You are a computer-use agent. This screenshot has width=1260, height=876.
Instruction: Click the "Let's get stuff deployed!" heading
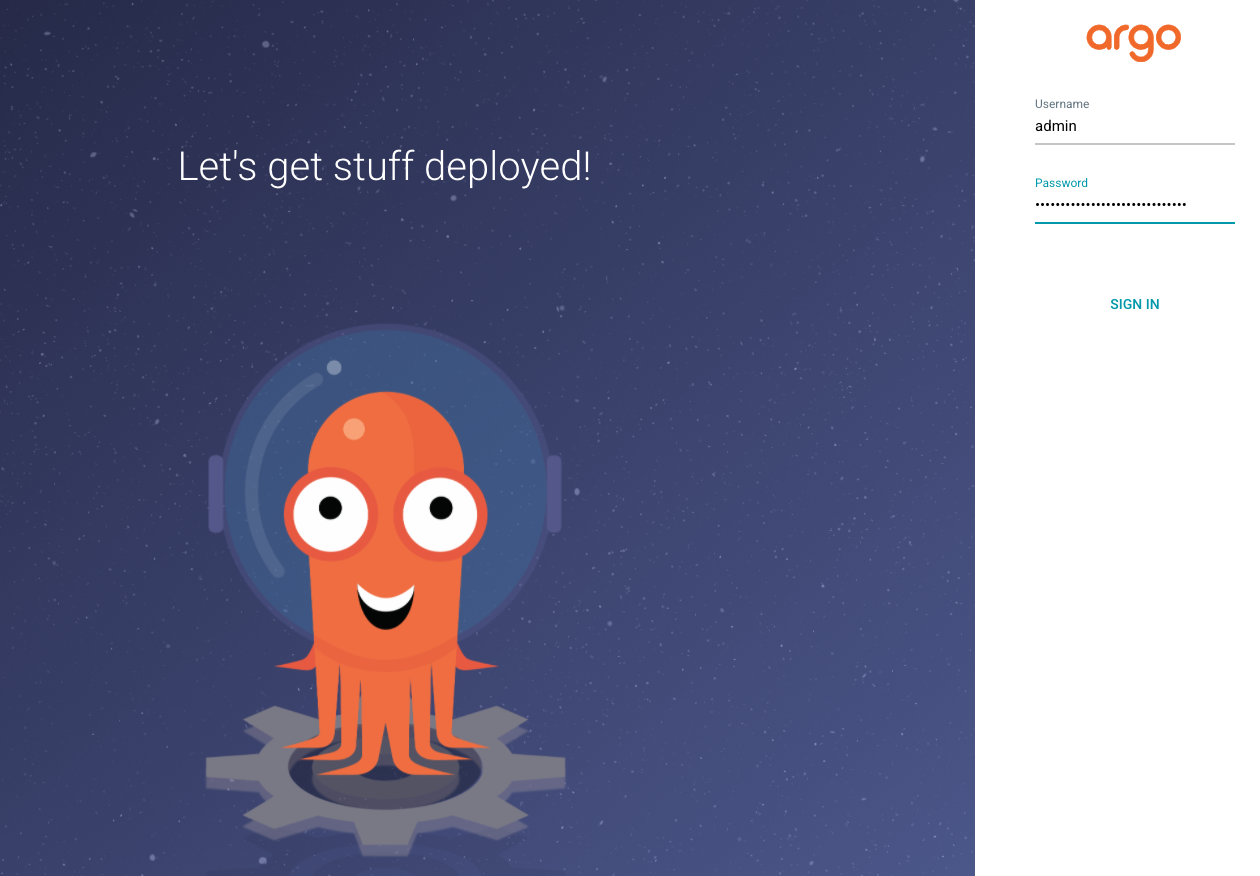[x=384, y=166]
